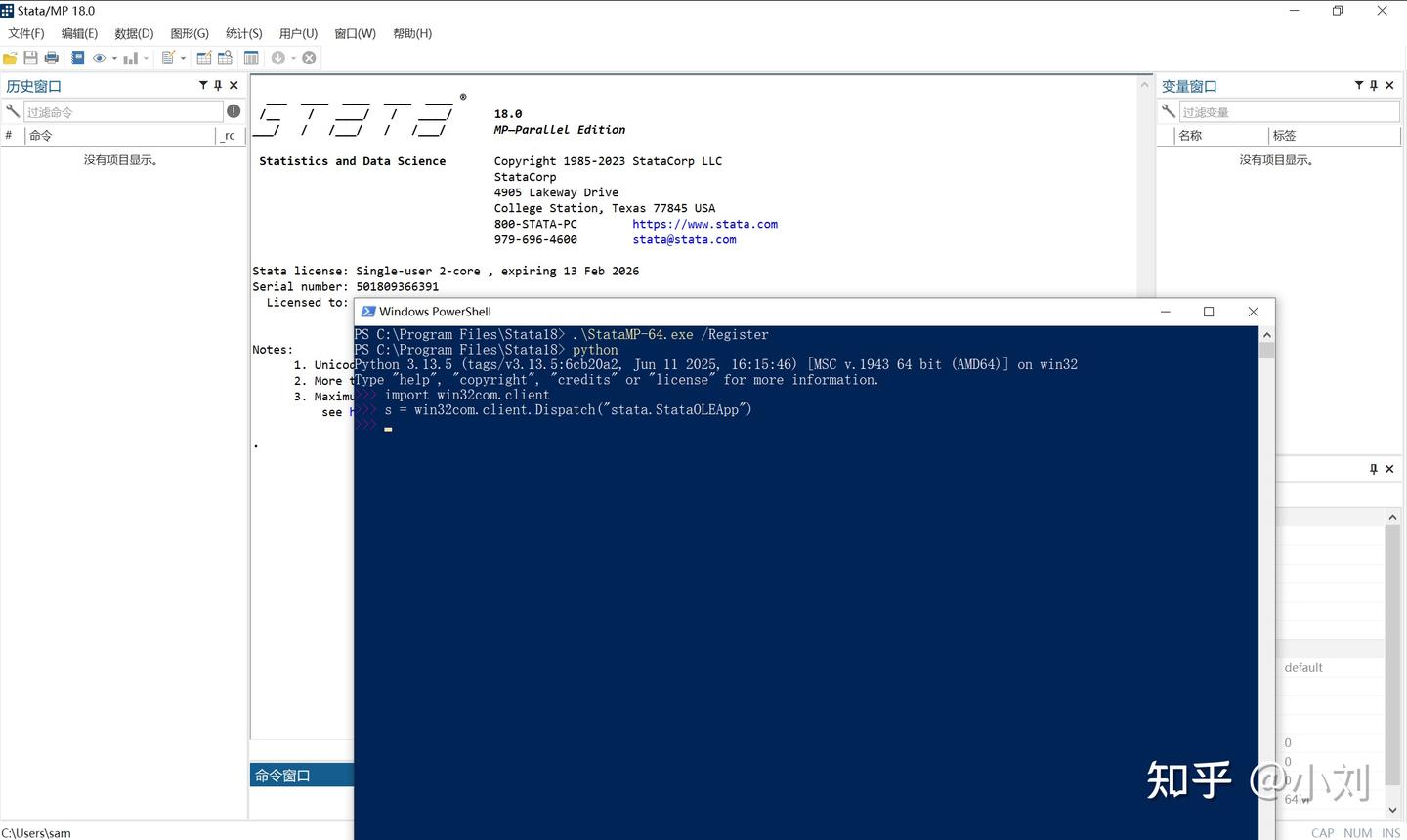Viewport: 1407px width, 840px height.
Task: Open the 窗口(W) menu
Action: [x=355, y=34]
